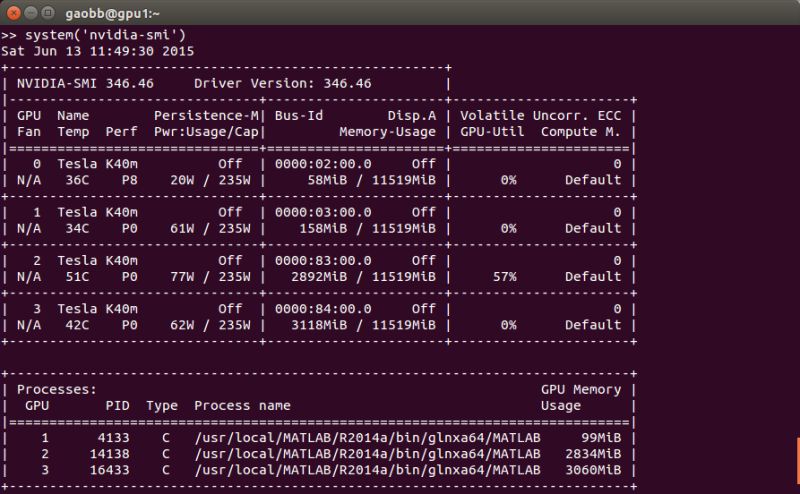Click process memory usage 3060MiB
The width and height of the screenshot is (800, 494).
coord(593,470)
